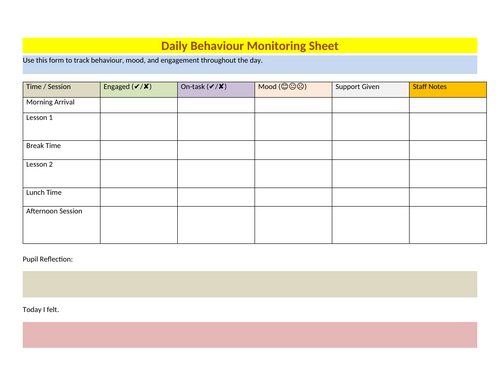Select the Break Time row label

coord(43,146)
